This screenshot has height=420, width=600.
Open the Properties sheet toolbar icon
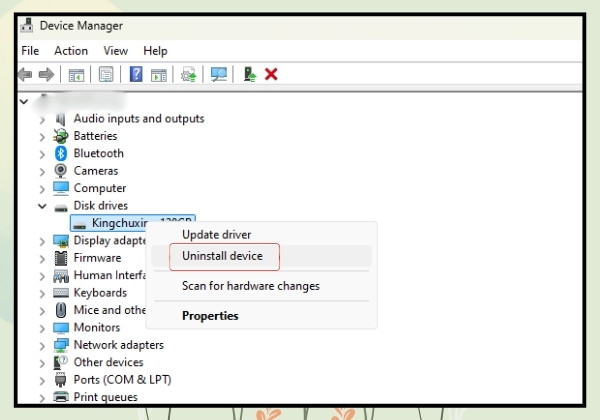(106, 74)
